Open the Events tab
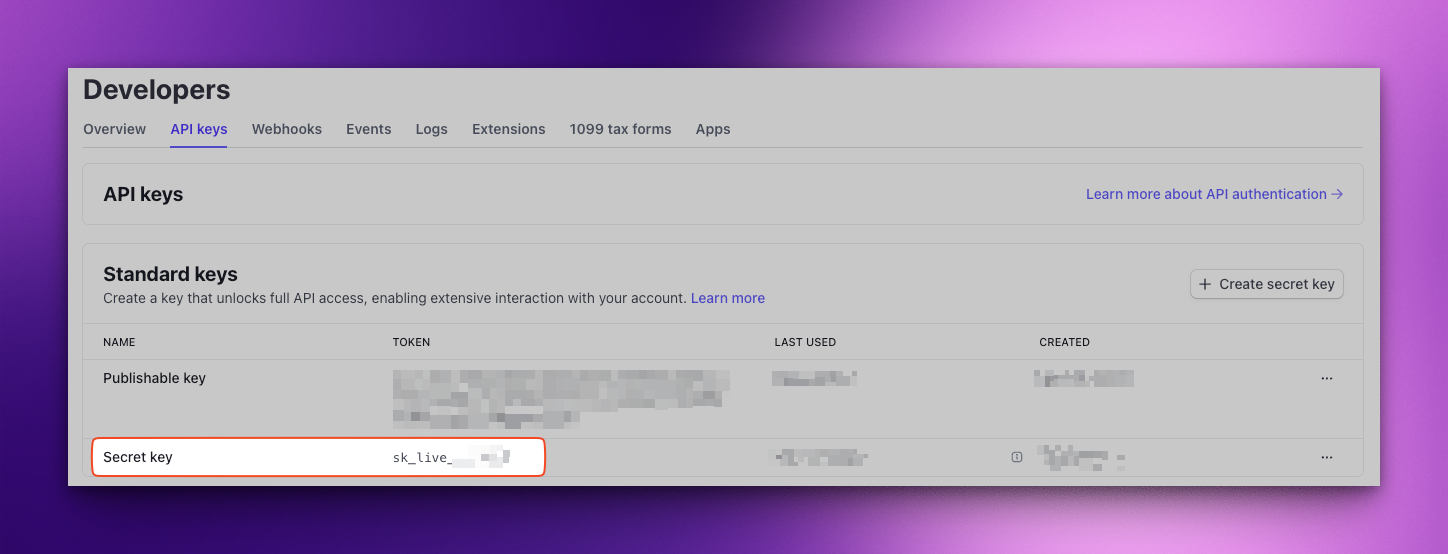1448x554 pixels. tap(369, 129)
